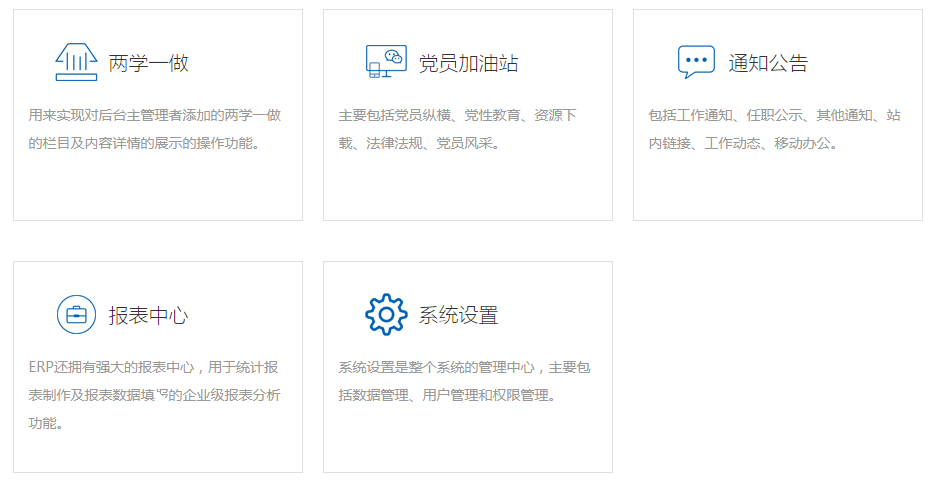This screenshot has height=484, width=931.
Task: Select the 通知公告 heading
Action: point(768,64)
